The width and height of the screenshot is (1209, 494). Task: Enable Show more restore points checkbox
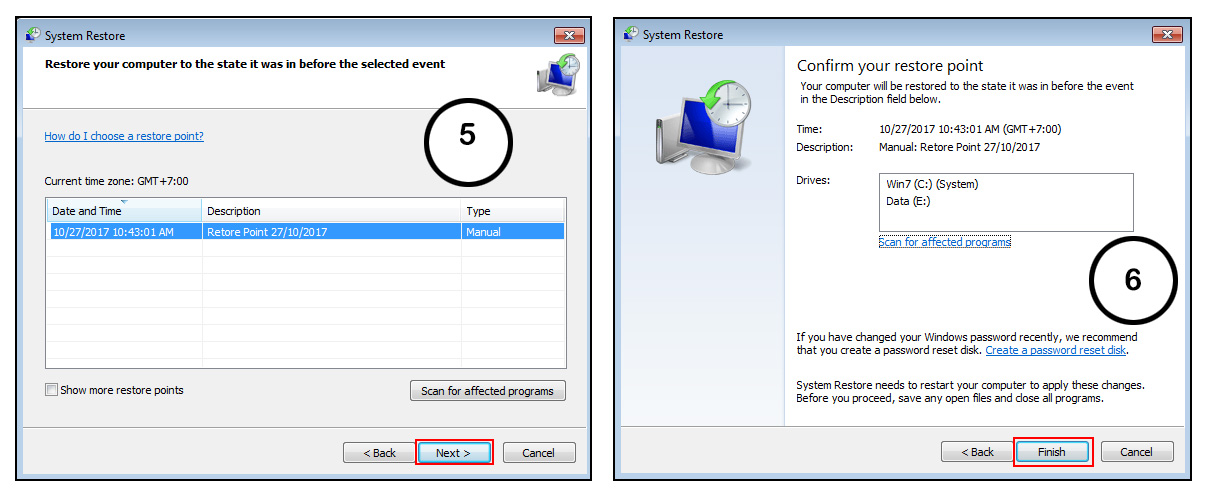click(51, 390)
